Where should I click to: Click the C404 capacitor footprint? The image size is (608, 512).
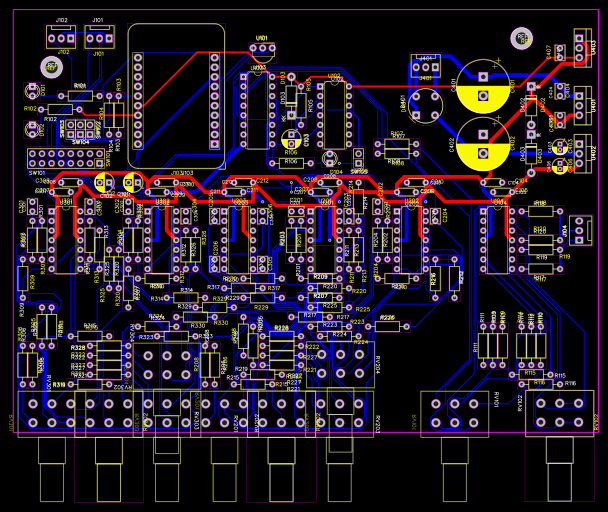click(560, 91)
